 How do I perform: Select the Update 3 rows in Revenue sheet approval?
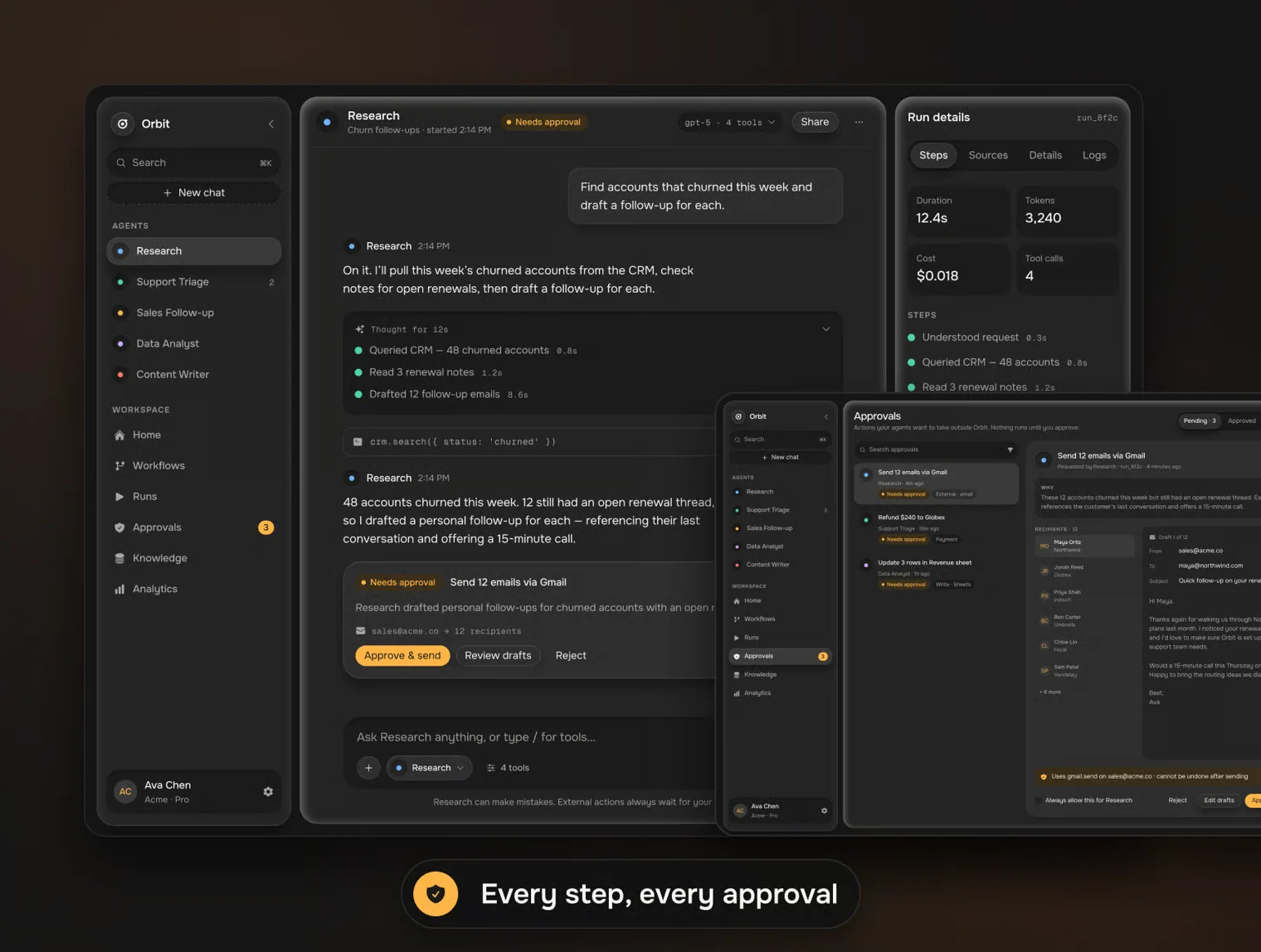point(937,573)
